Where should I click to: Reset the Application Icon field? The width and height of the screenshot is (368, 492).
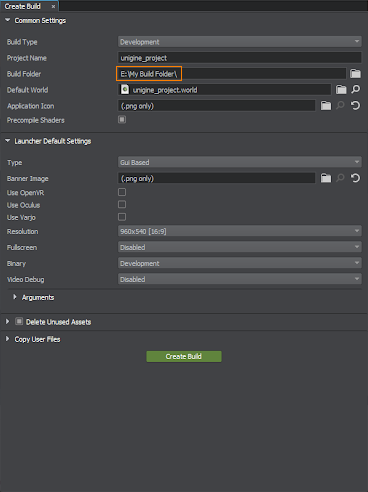tap(355, 106)
